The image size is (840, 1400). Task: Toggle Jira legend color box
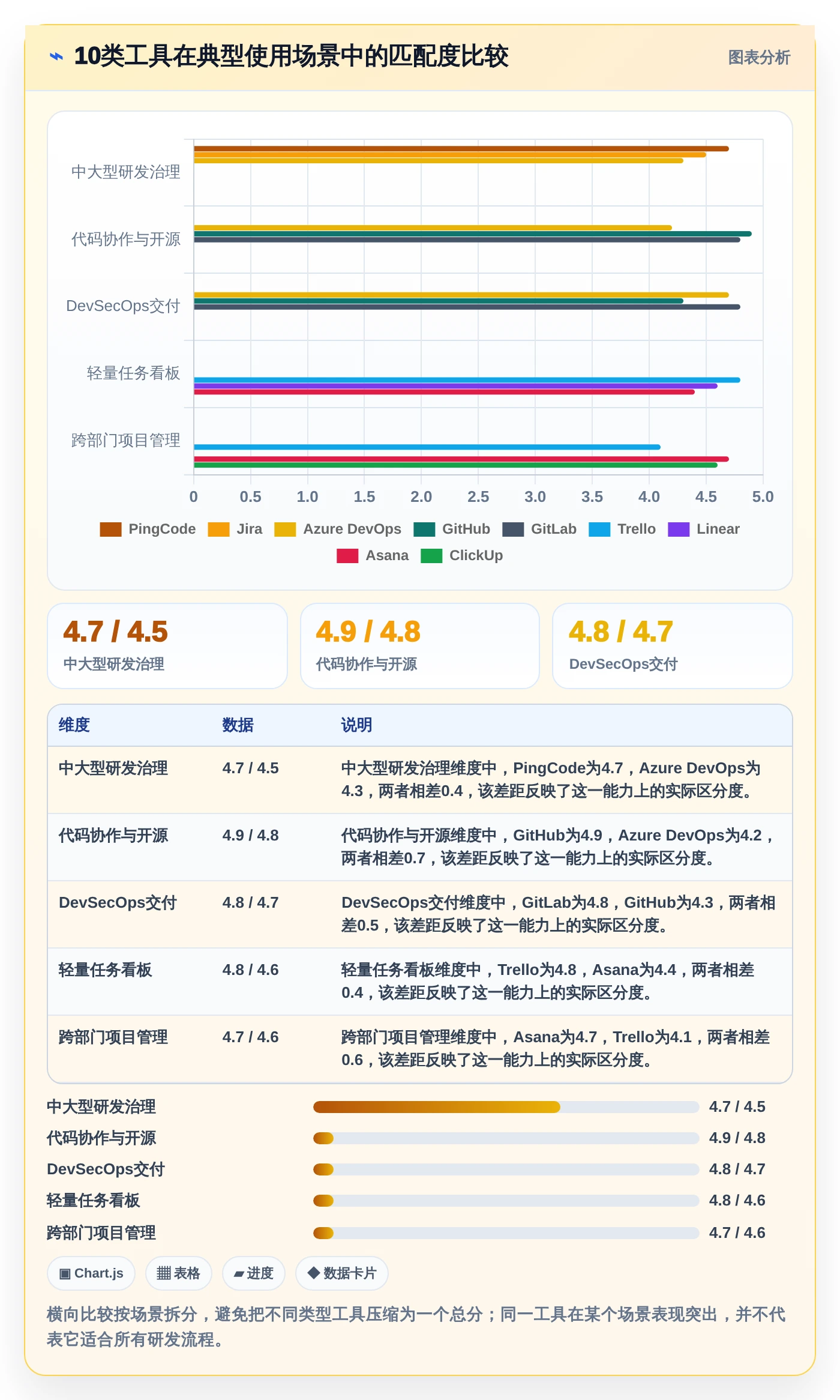tap(218, 529)
